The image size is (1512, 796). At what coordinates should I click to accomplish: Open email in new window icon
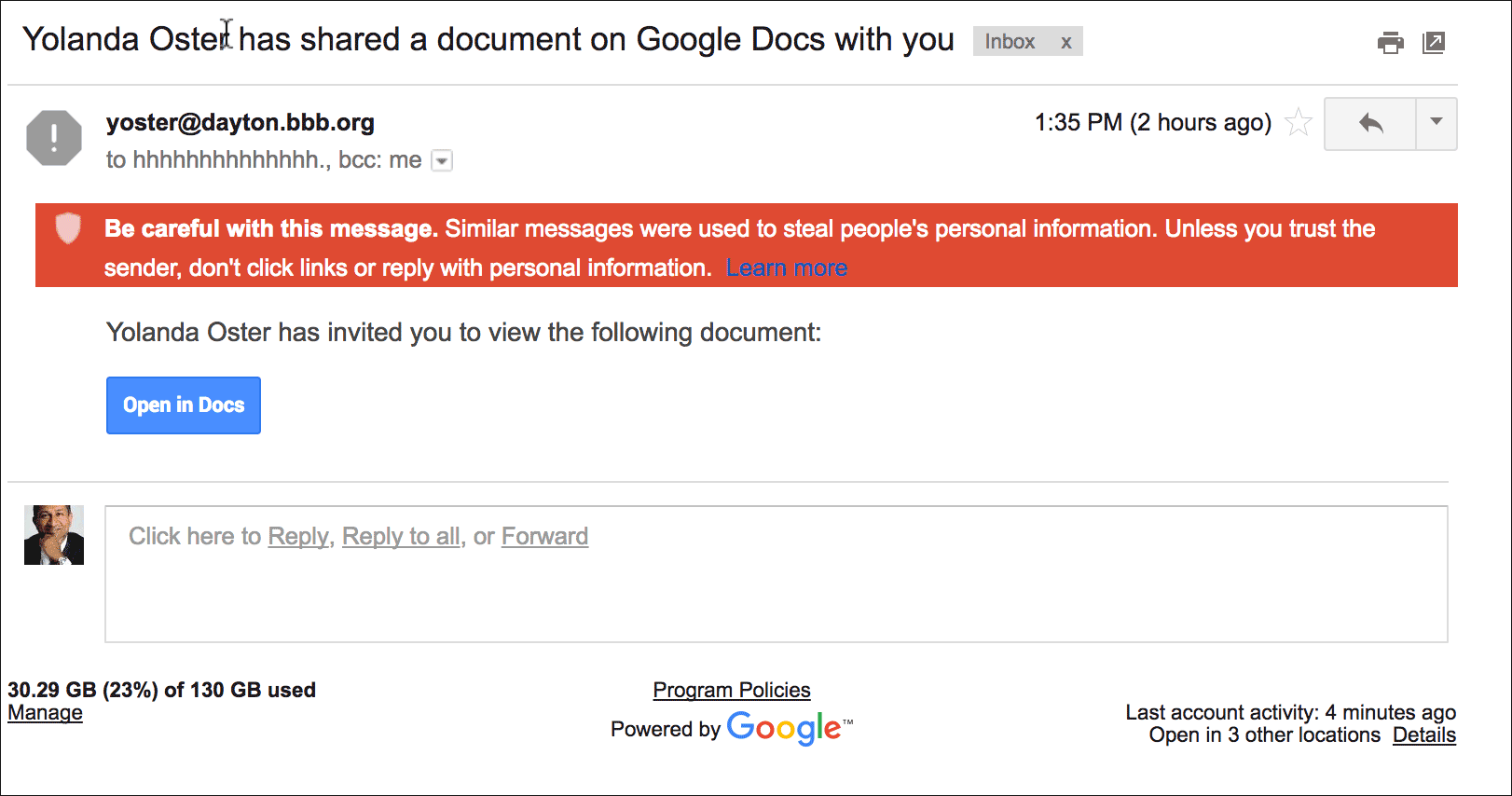tap(1433, 43)
